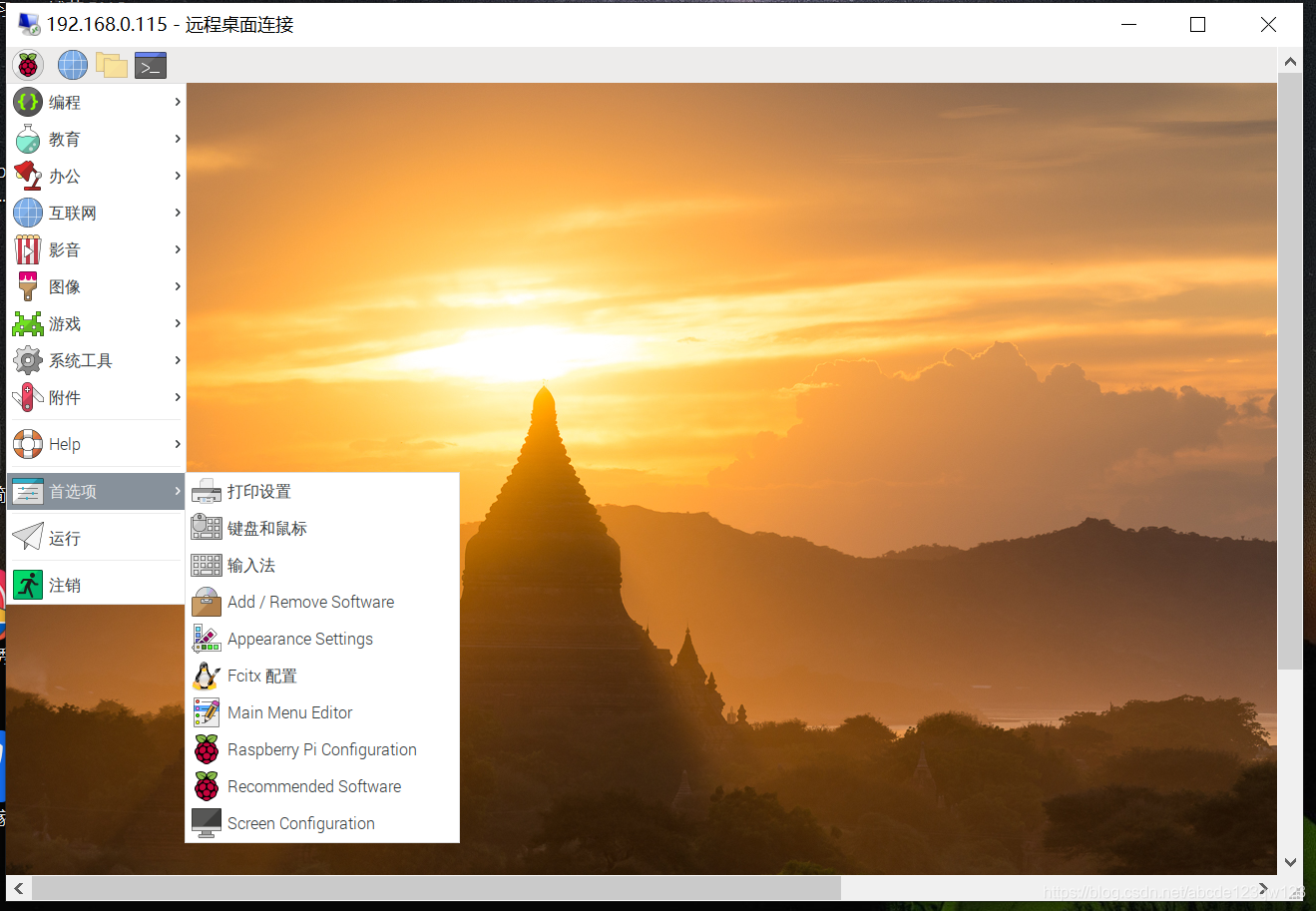Viewport: 1316px width, 911px height.
Task: Click the 办公 desk lamp icon
Action: pyautogui.click(x=28, y=176)
